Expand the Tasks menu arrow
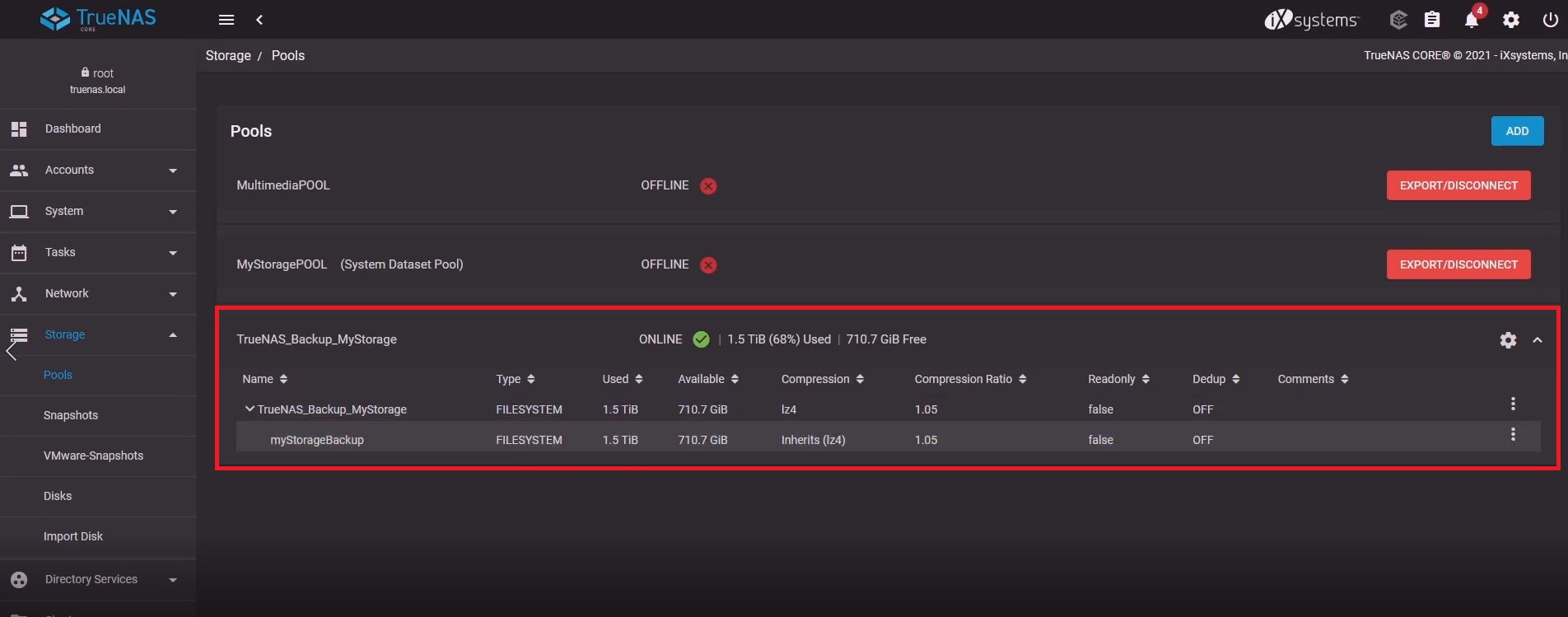 [173, 253]
